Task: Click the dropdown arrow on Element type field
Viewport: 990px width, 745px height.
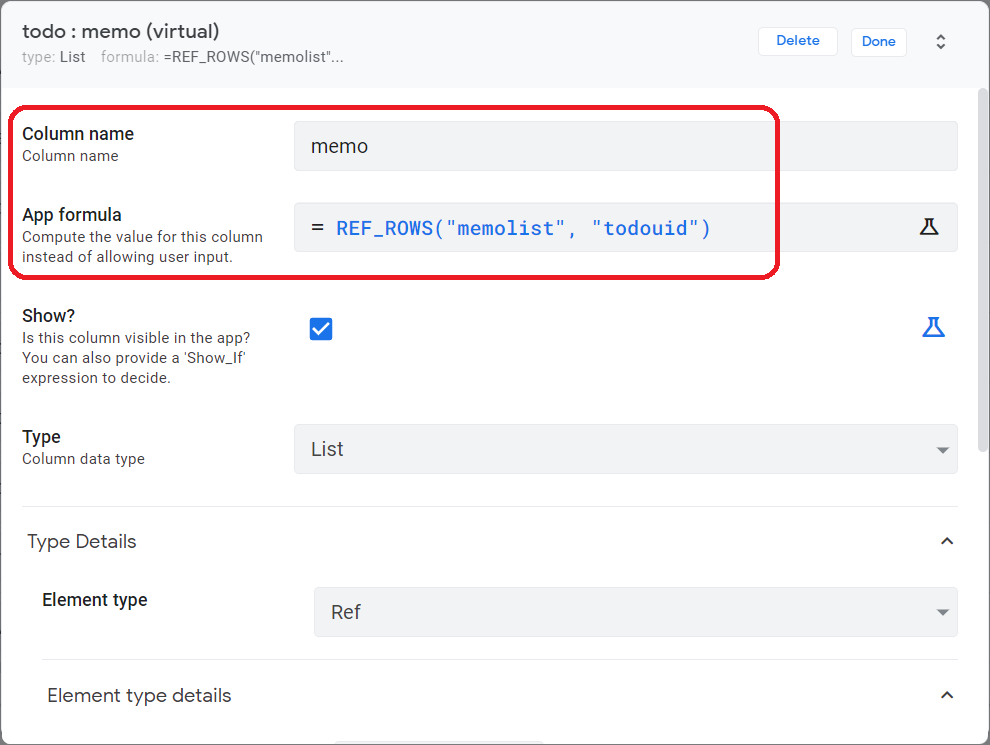Action: coord(942,613)
